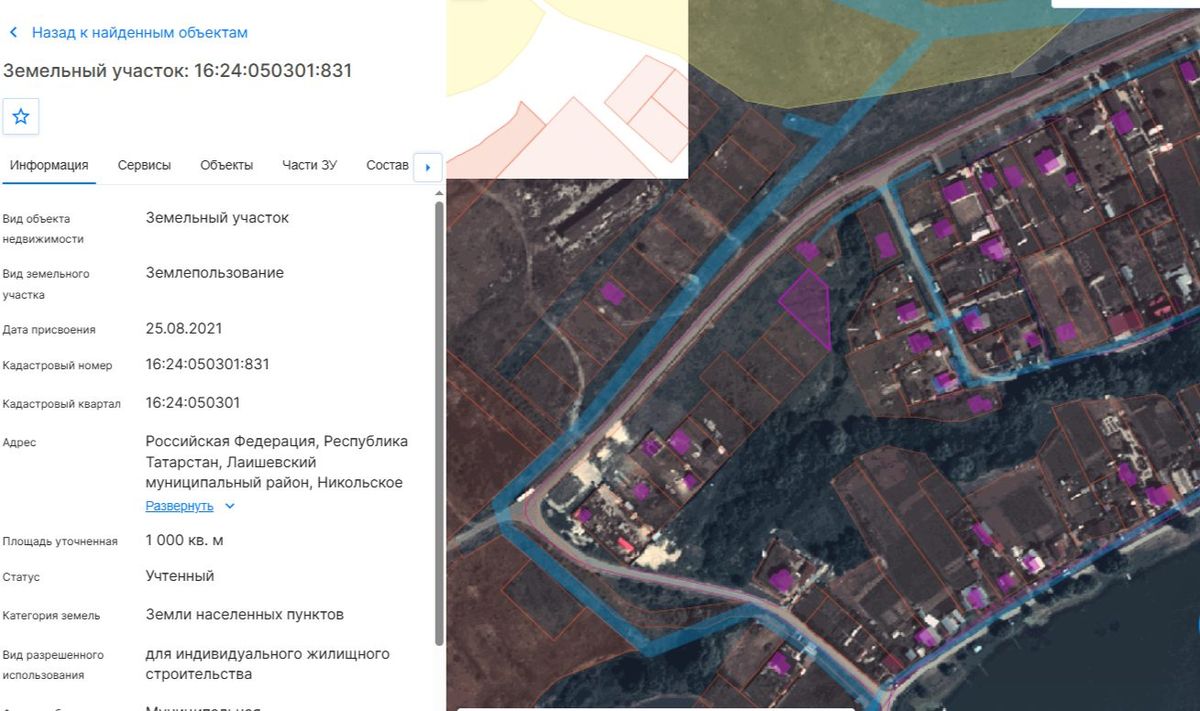Click the date value 25.08.2021

click(184, 328)
